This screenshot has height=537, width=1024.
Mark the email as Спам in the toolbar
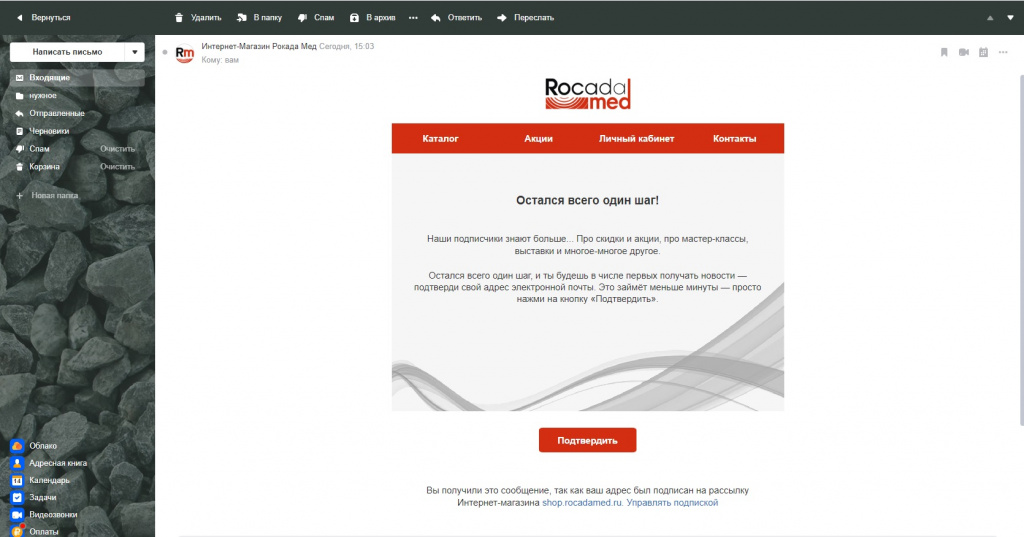point(315,18)
